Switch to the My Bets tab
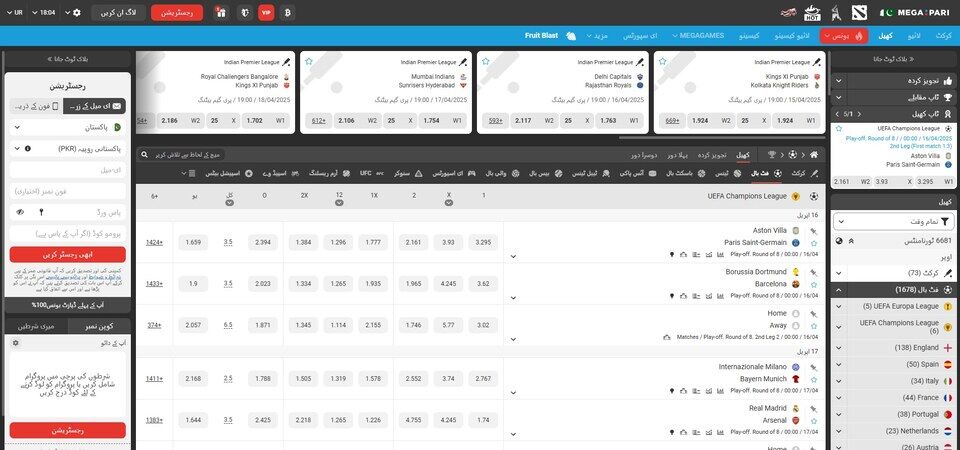 click(36, 326)
